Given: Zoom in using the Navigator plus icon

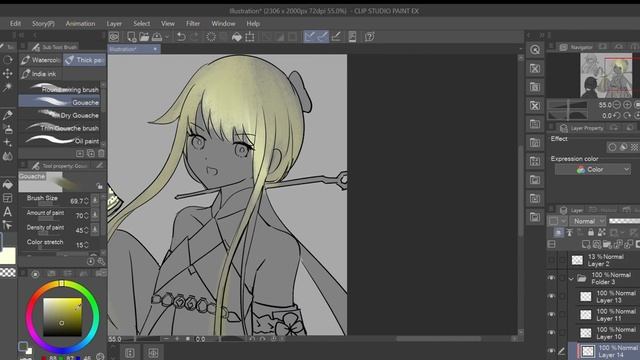Looking at the screenshot, I should coord(627,105).
